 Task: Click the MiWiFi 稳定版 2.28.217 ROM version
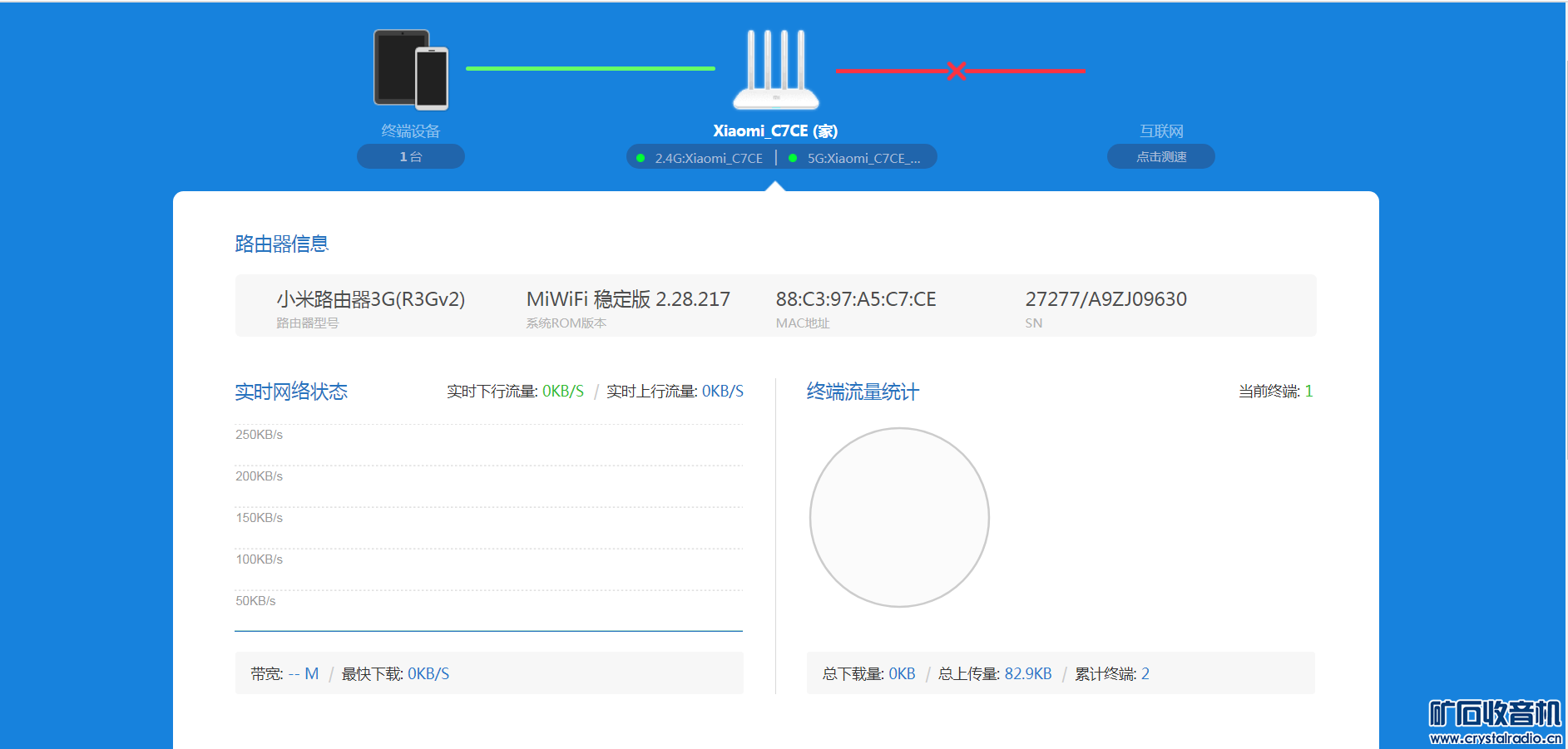tap(628, 299)
